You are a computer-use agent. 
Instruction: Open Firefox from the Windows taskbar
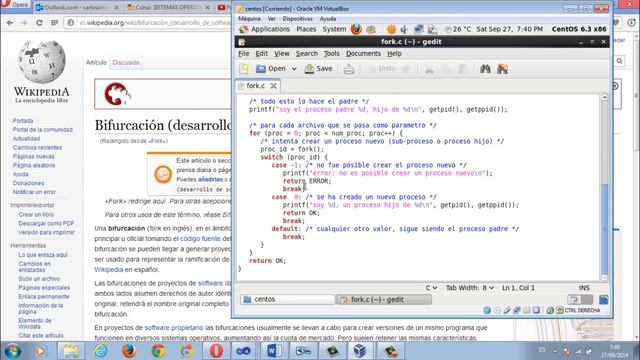(129, 351)
